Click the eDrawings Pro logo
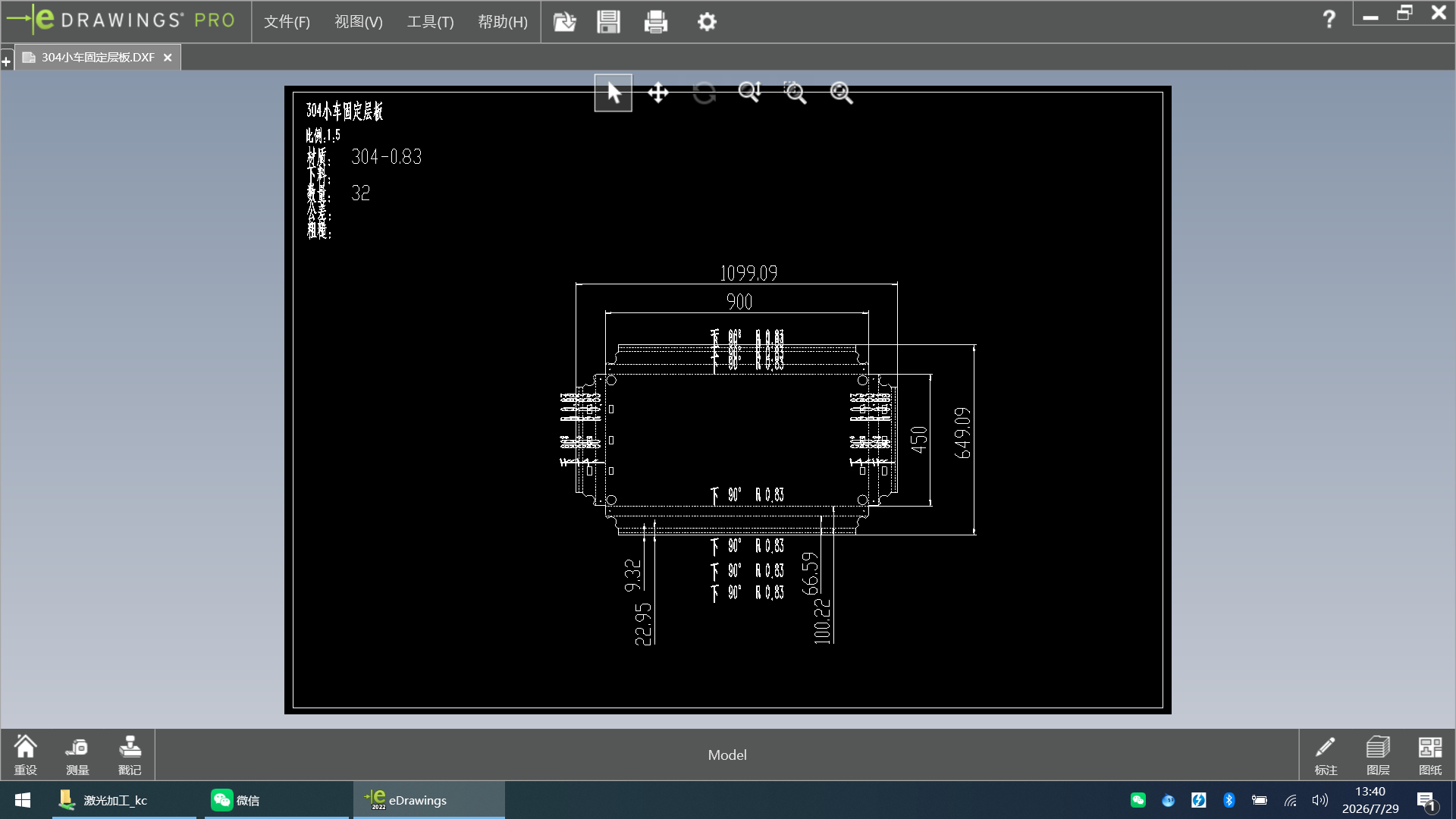 [x=121, y=20]
